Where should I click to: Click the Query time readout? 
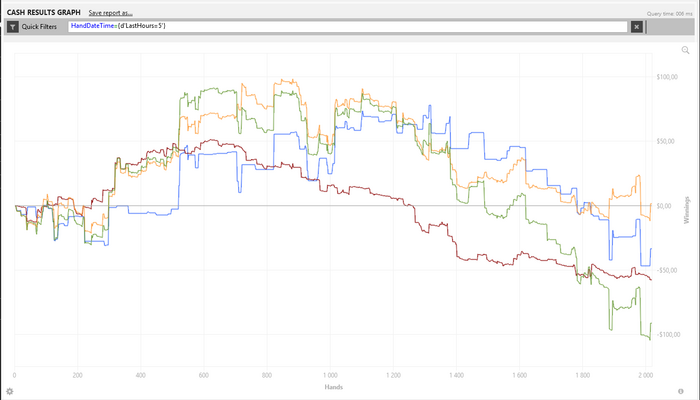(x=669, y=14)
